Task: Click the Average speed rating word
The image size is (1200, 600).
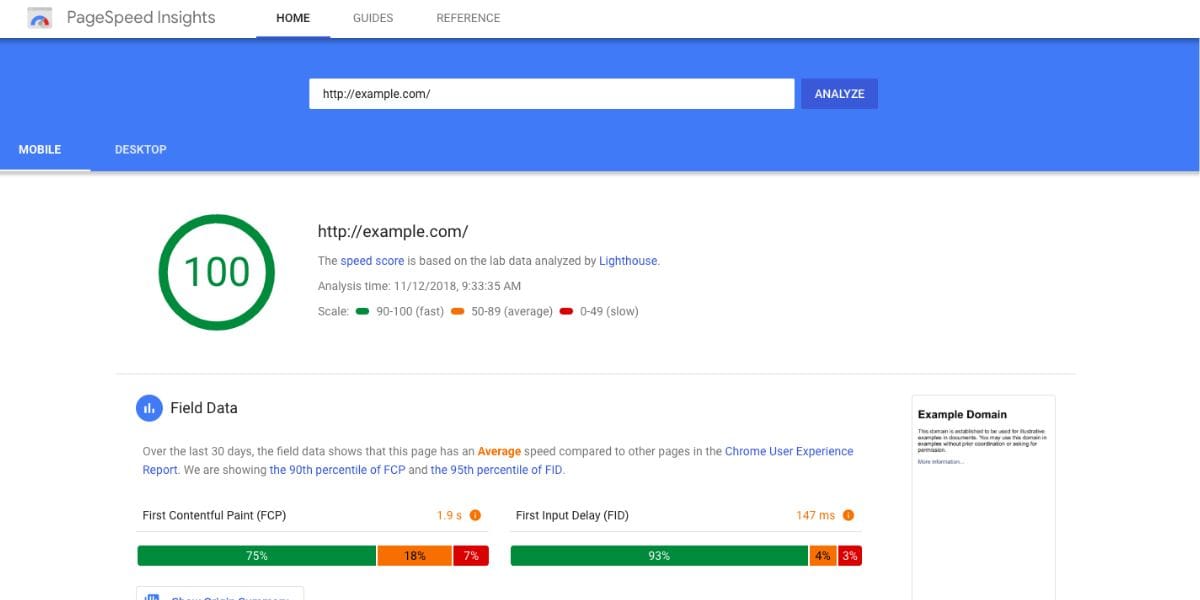Action: click(x=499, y=452)
